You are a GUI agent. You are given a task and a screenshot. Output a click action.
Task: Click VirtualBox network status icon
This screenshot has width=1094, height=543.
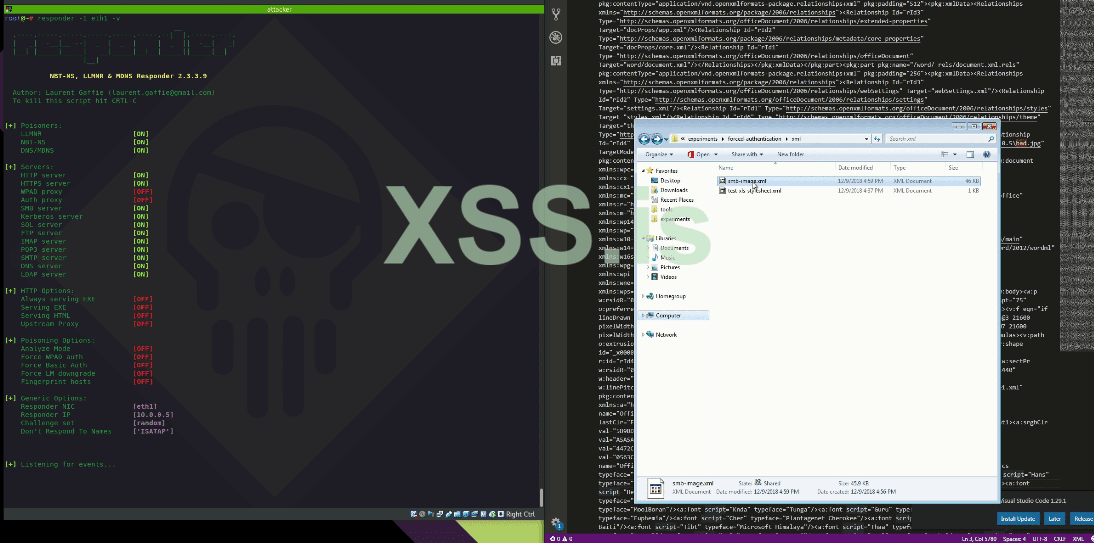pyautogui.click(x=440, y=514)
